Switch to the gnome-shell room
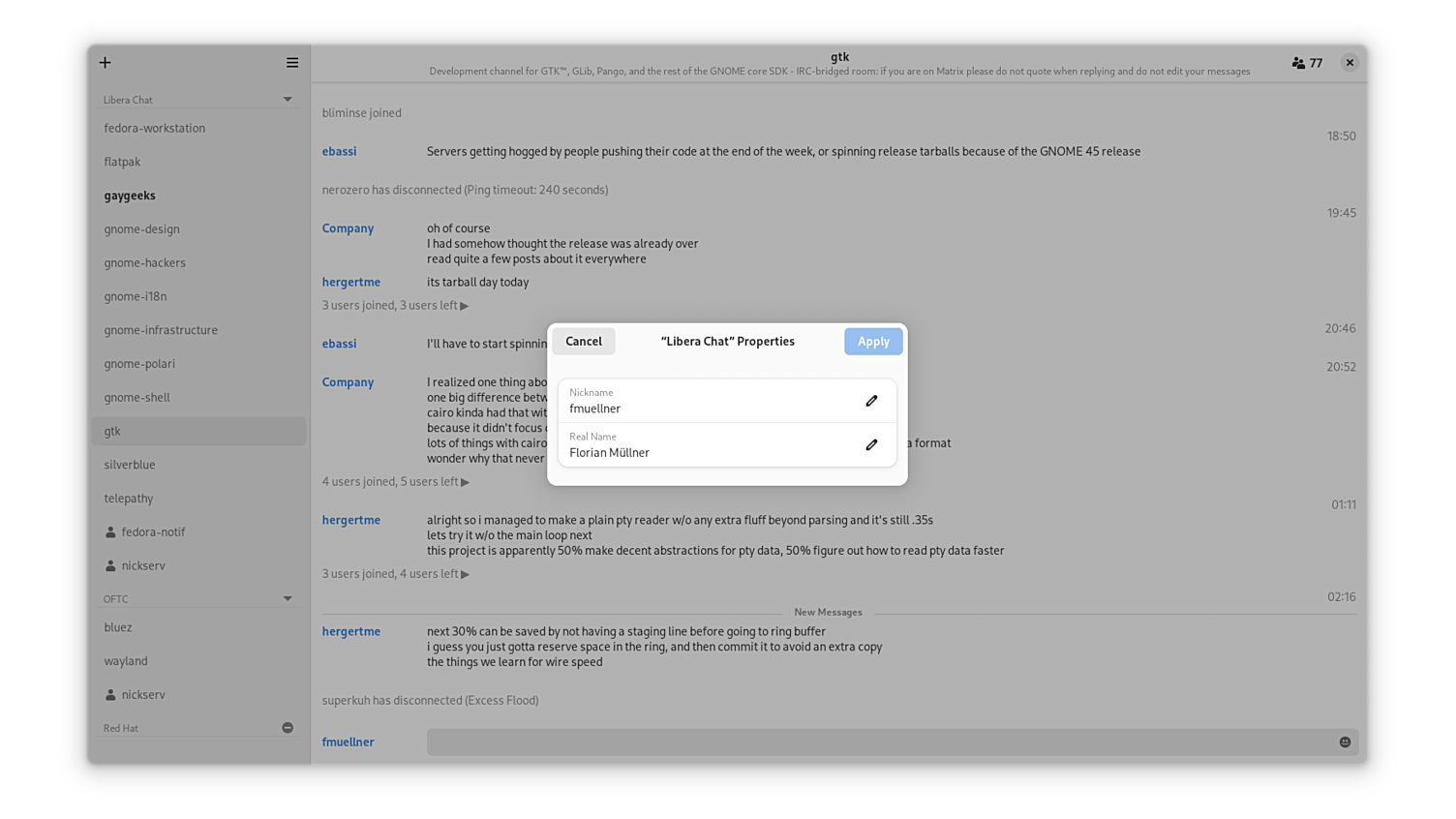 point(136,398)
